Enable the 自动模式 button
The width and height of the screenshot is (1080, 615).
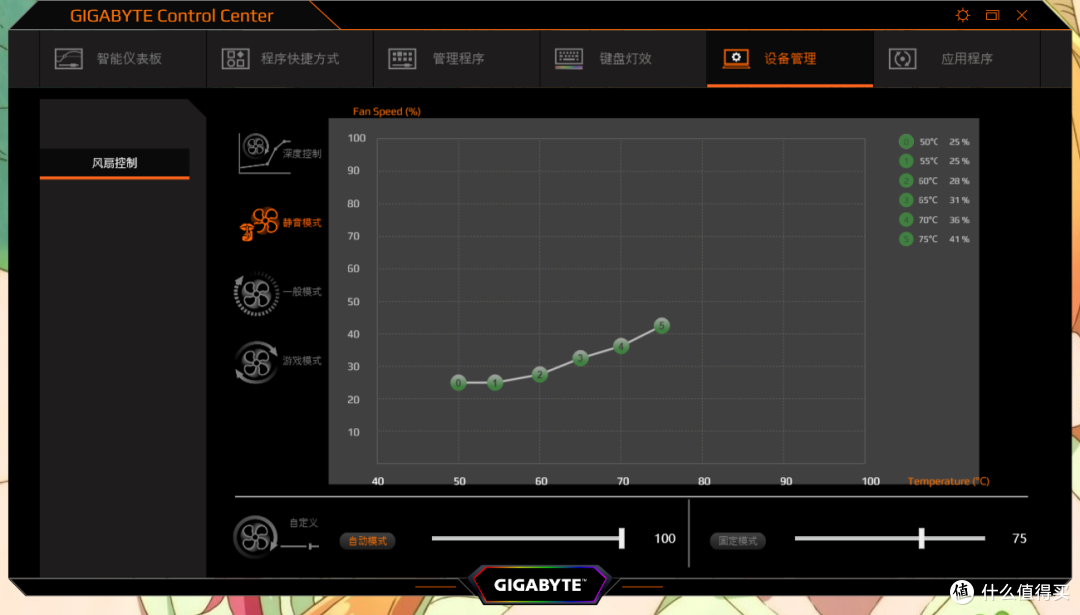pos(367,541)
